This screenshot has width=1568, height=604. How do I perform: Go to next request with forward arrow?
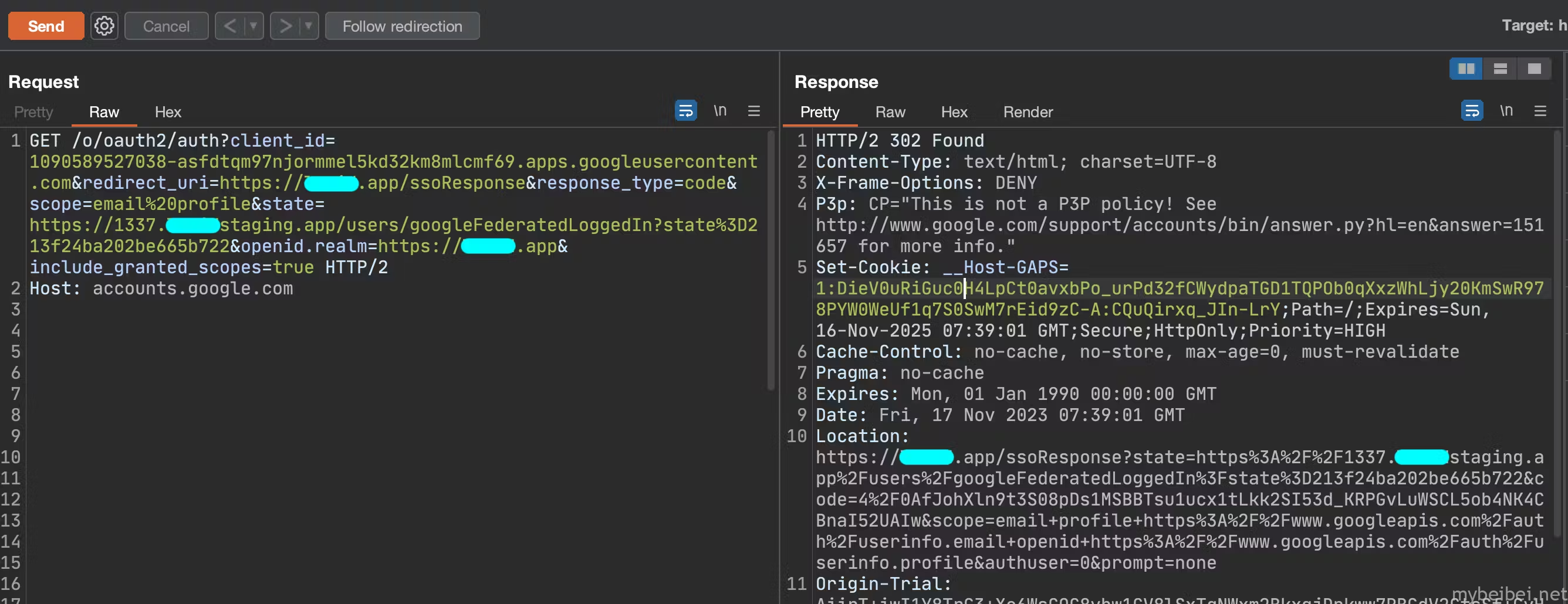[285, 26]
